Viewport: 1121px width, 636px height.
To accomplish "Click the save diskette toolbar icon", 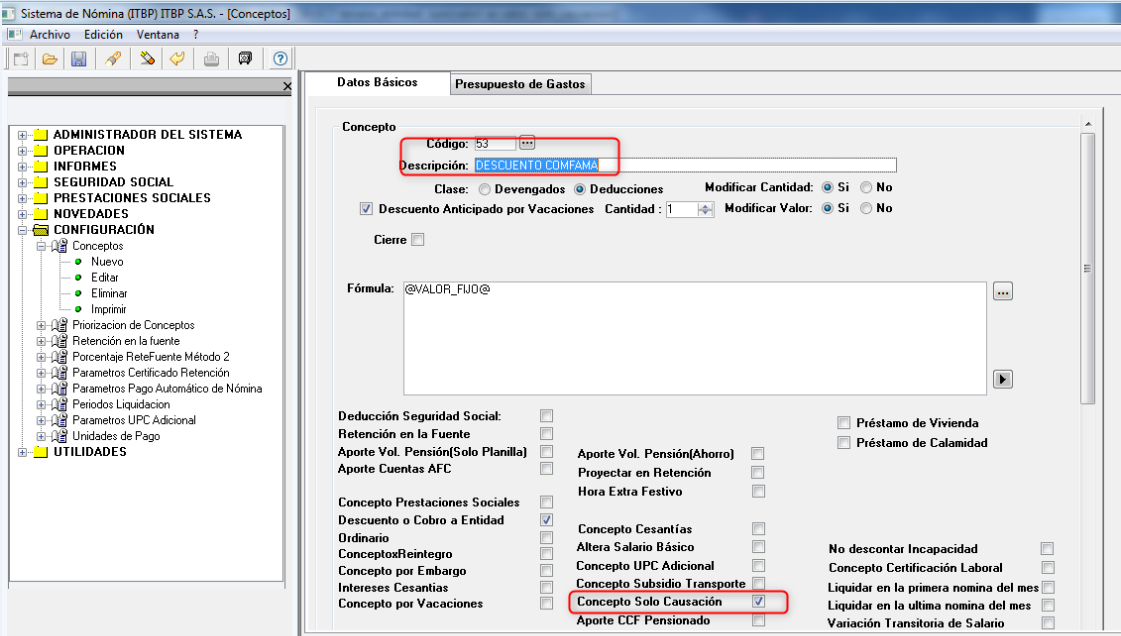I will [78, 59].
